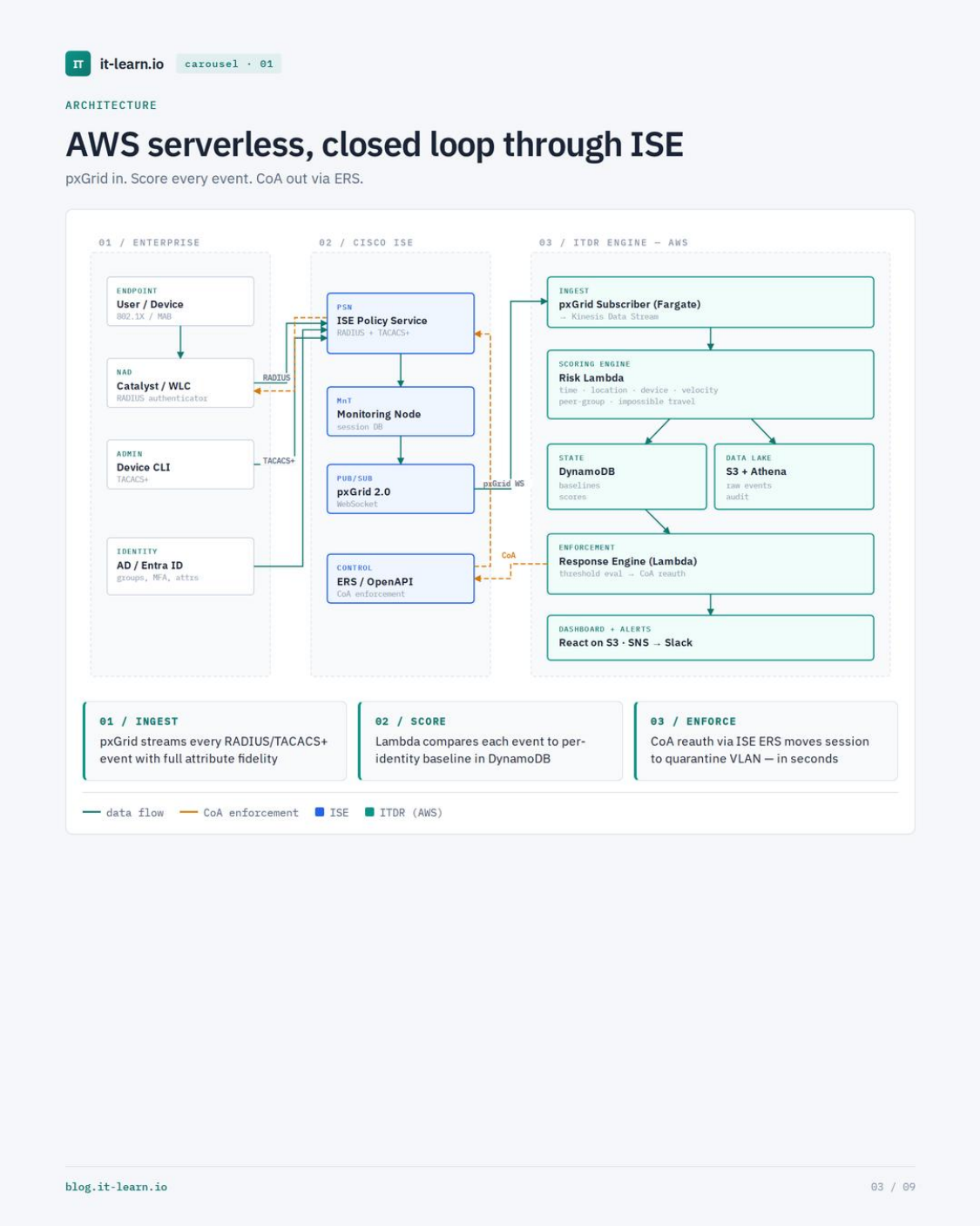Select the Risk Lambda scoring box
Screen dimensions: 980x1226
tap(711, 384)
